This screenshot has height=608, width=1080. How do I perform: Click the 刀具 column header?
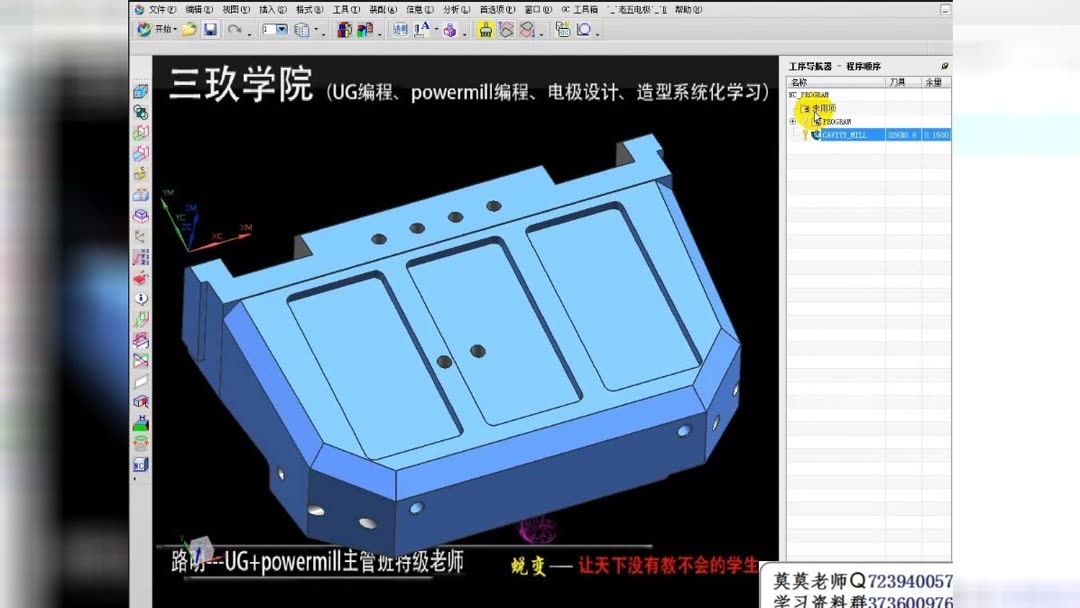897,80
